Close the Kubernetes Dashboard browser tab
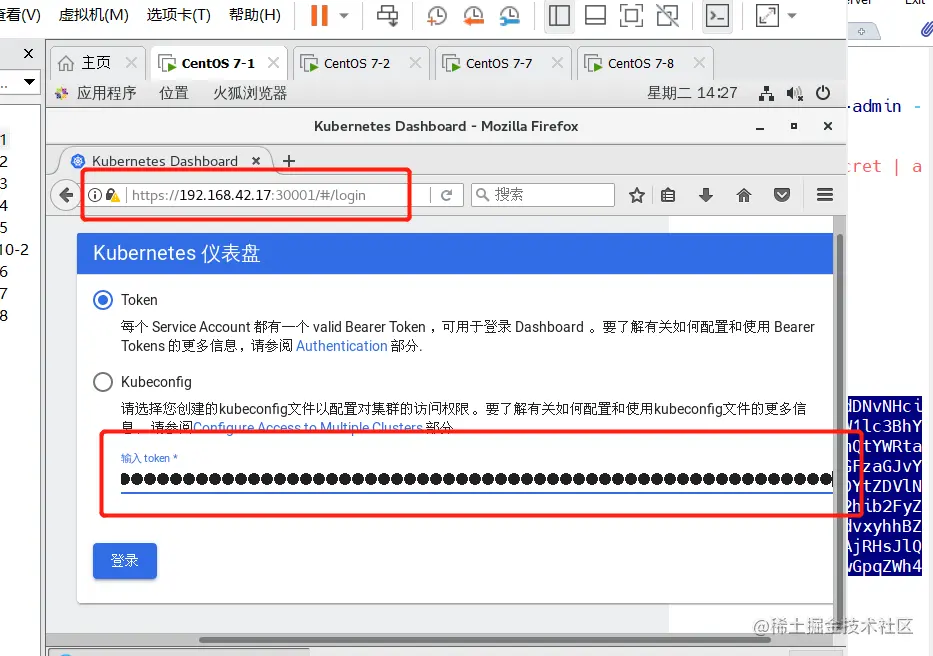933x656 pixels. [256, 161]
